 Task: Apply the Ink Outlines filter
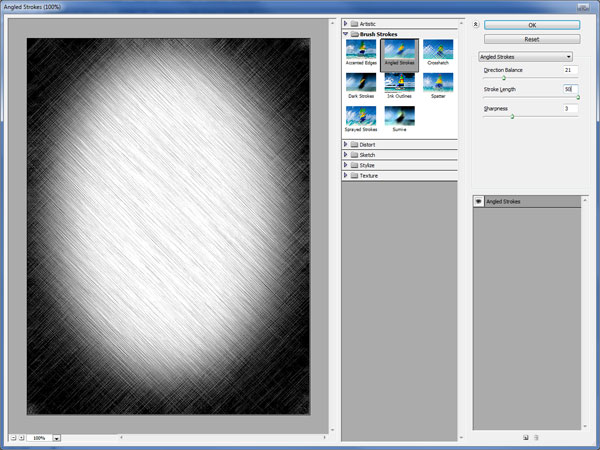coord(399,84)
